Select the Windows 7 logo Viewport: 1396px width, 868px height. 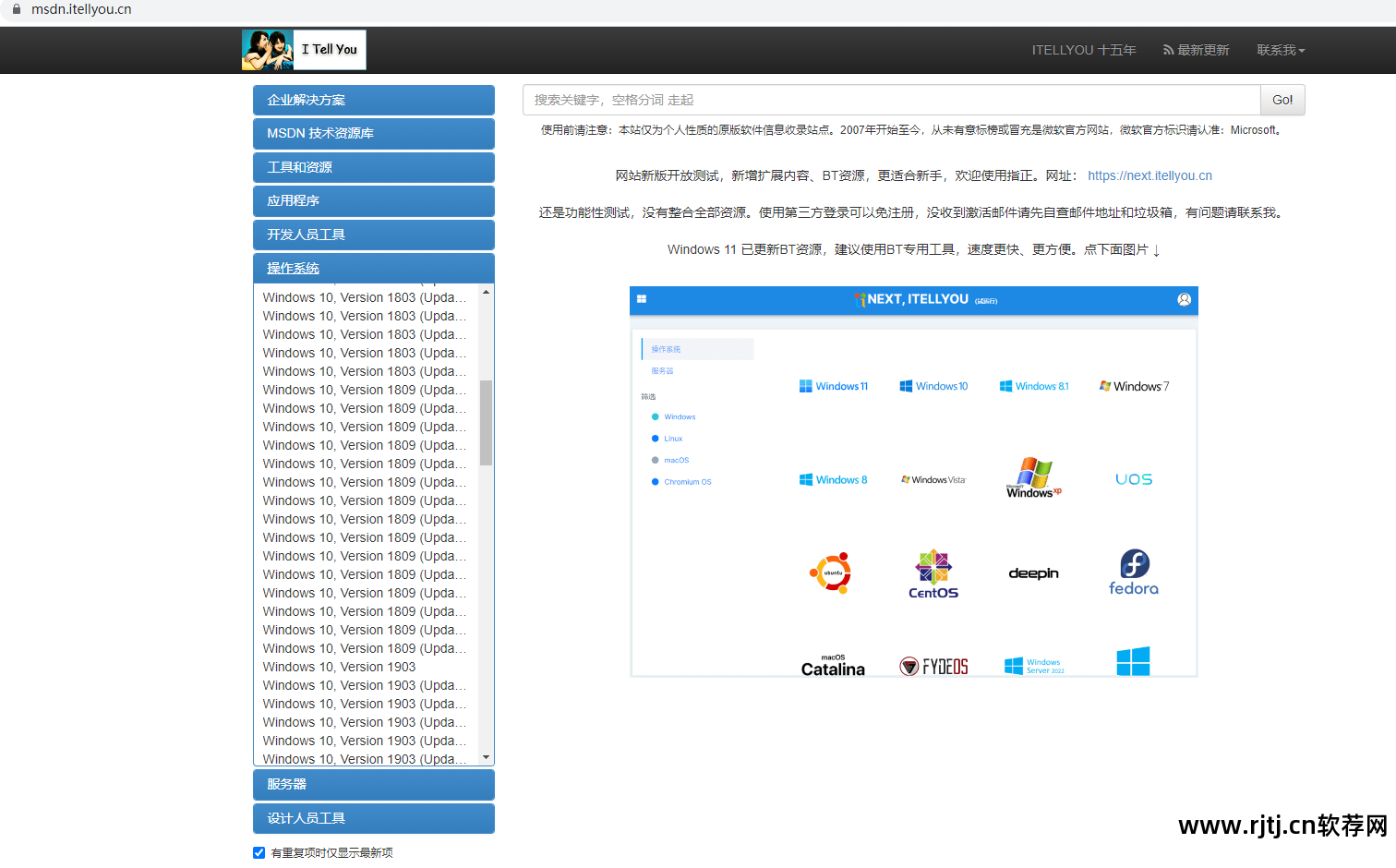(x=1134, y=386)
